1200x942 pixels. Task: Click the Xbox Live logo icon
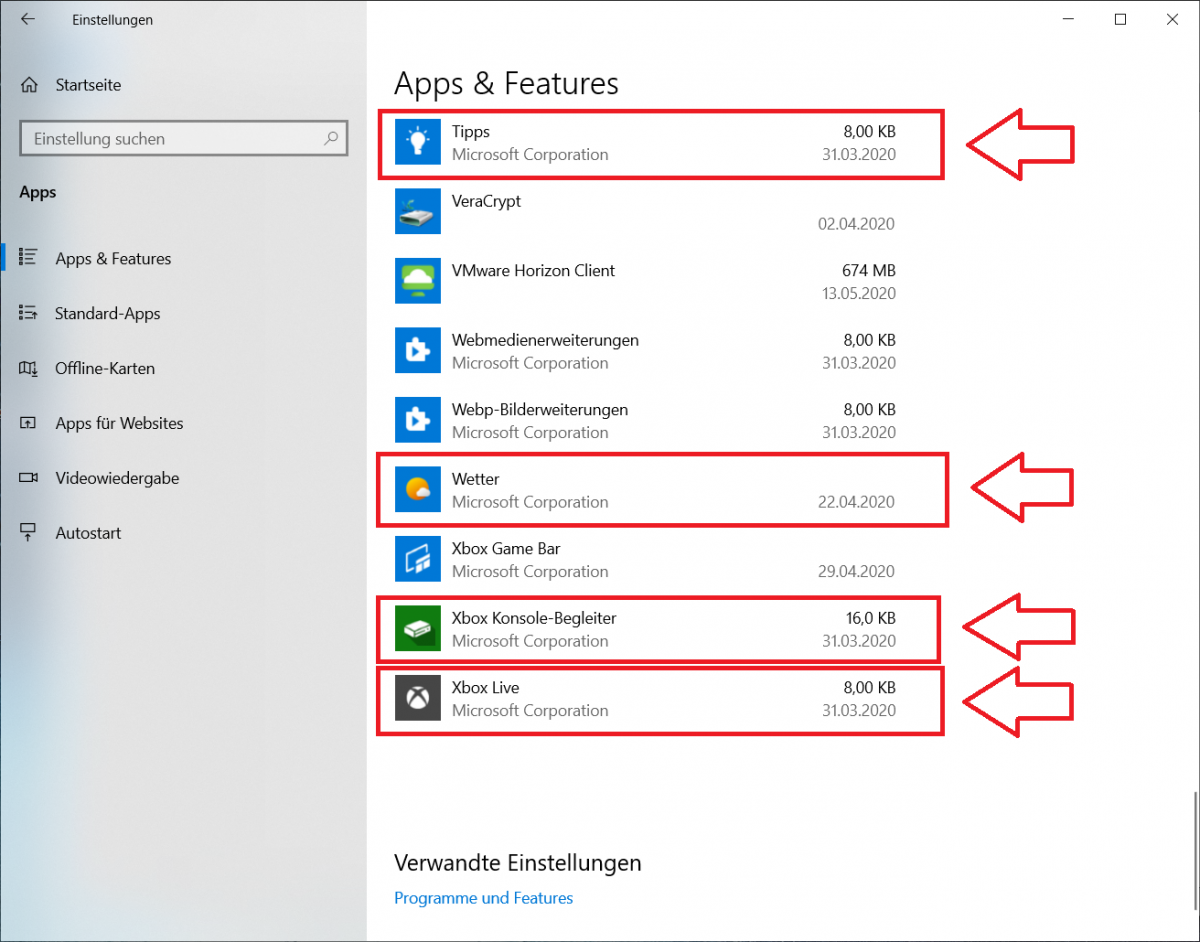[x=418, y=699]
